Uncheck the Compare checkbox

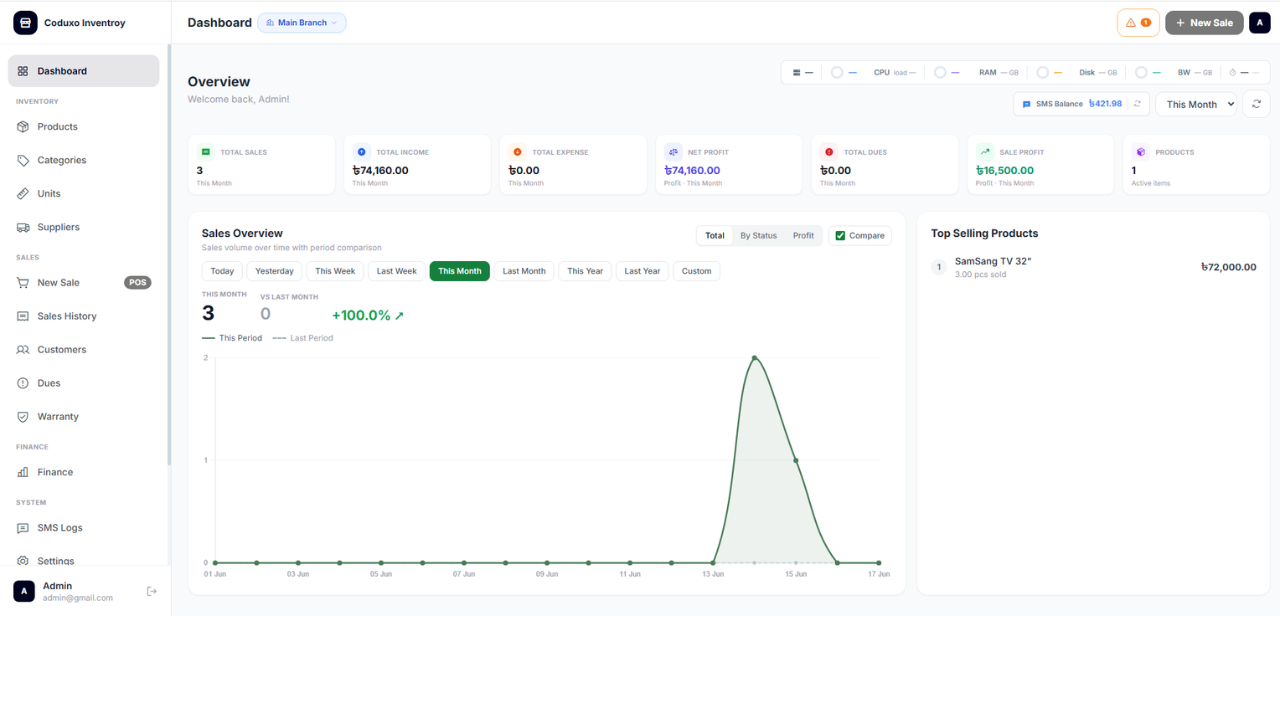(x=841, y=236)
